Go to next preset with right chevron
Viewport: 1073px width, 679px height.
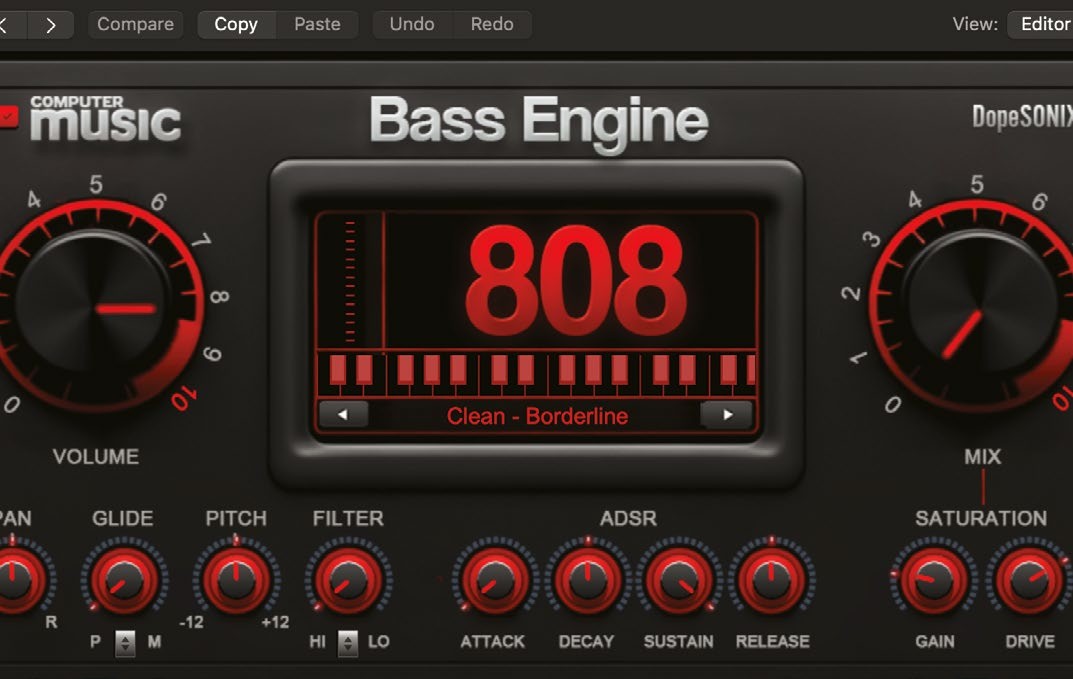tap(50, 25)
